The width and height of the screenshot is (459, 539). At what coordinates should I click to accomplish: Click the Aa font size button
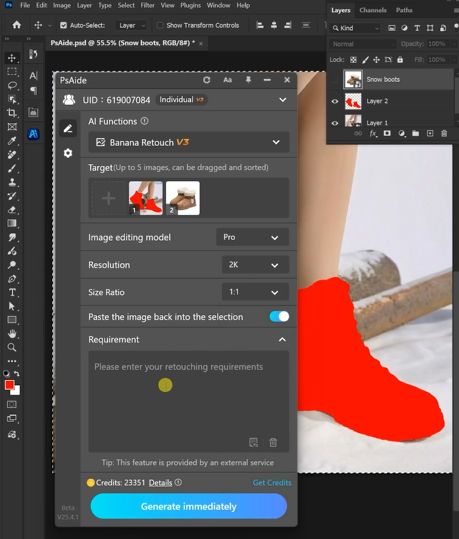coord(227,80)
